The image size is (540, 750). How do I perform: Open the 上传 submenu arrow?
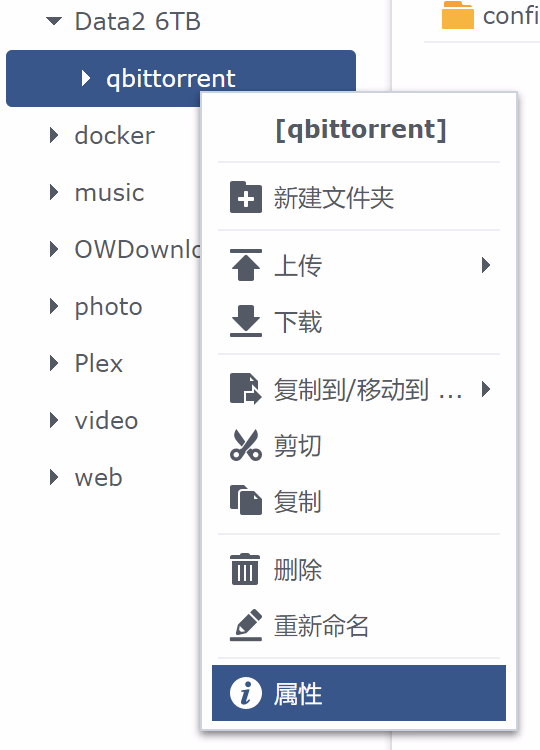[486, 265]
